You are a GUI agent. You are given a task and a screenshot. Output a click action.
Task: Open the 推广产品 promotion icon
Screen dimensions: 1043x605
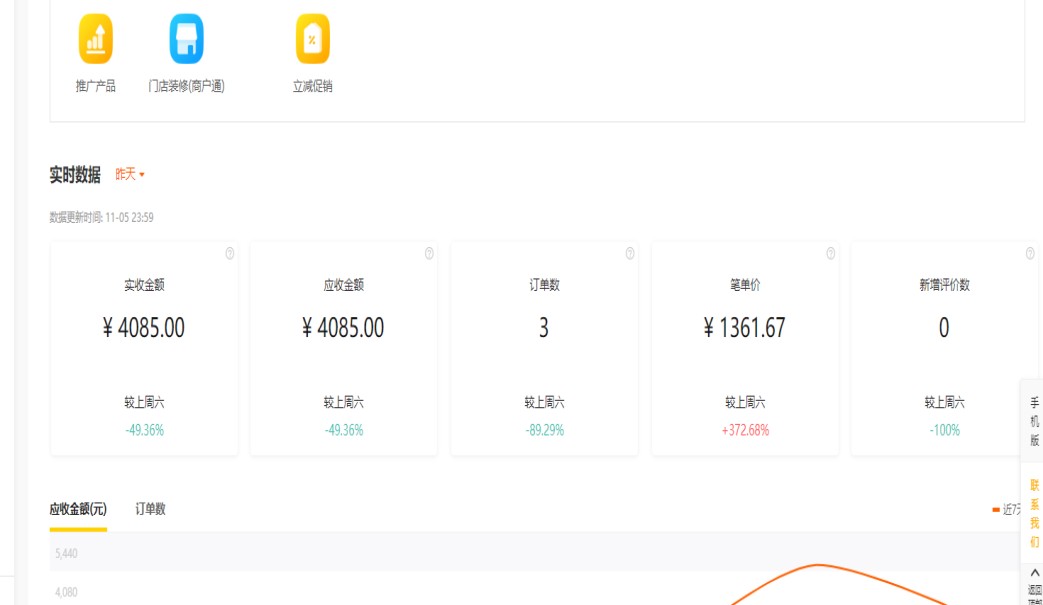[96, 40]
